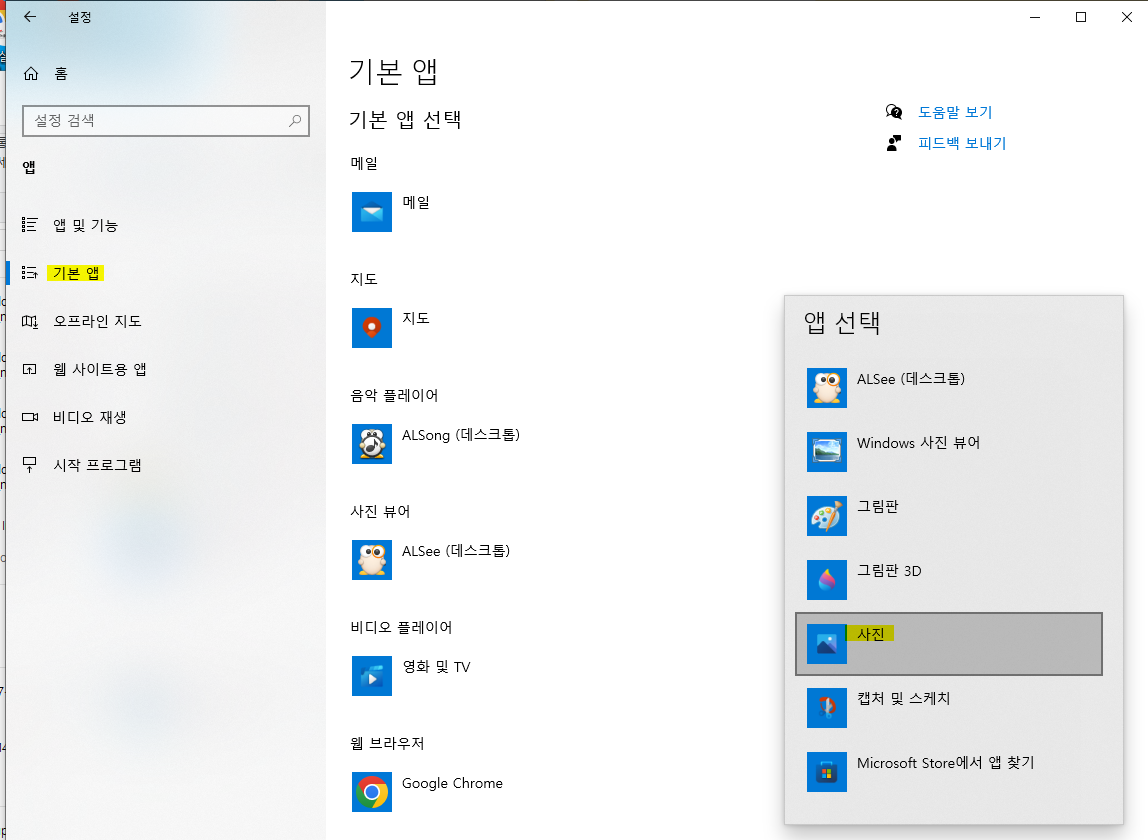This screenshot has height=840, width=1148.
Task: Click the search magnifier in 설정 검색 box
Action: pos(295,120)
